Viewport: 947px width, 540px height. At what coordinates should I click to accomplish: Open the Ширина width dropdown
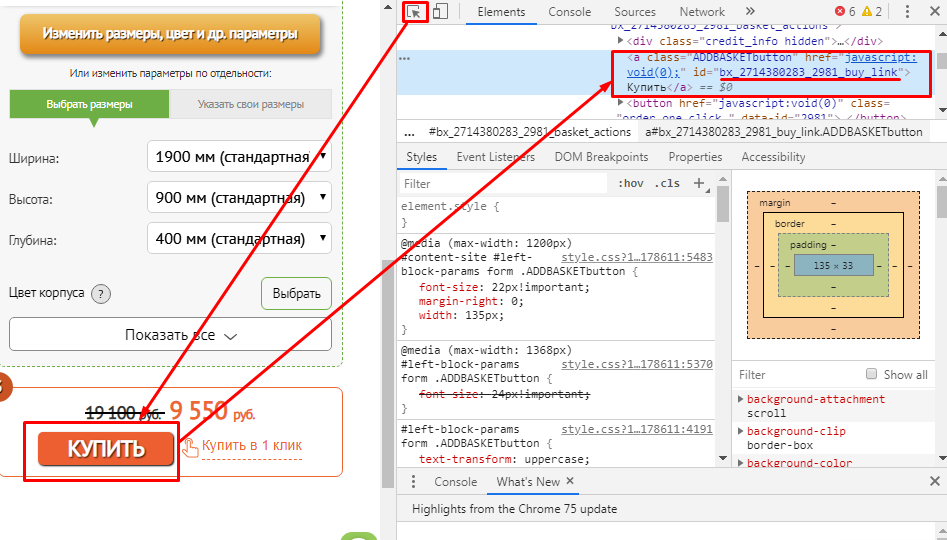tap(239, 156)
